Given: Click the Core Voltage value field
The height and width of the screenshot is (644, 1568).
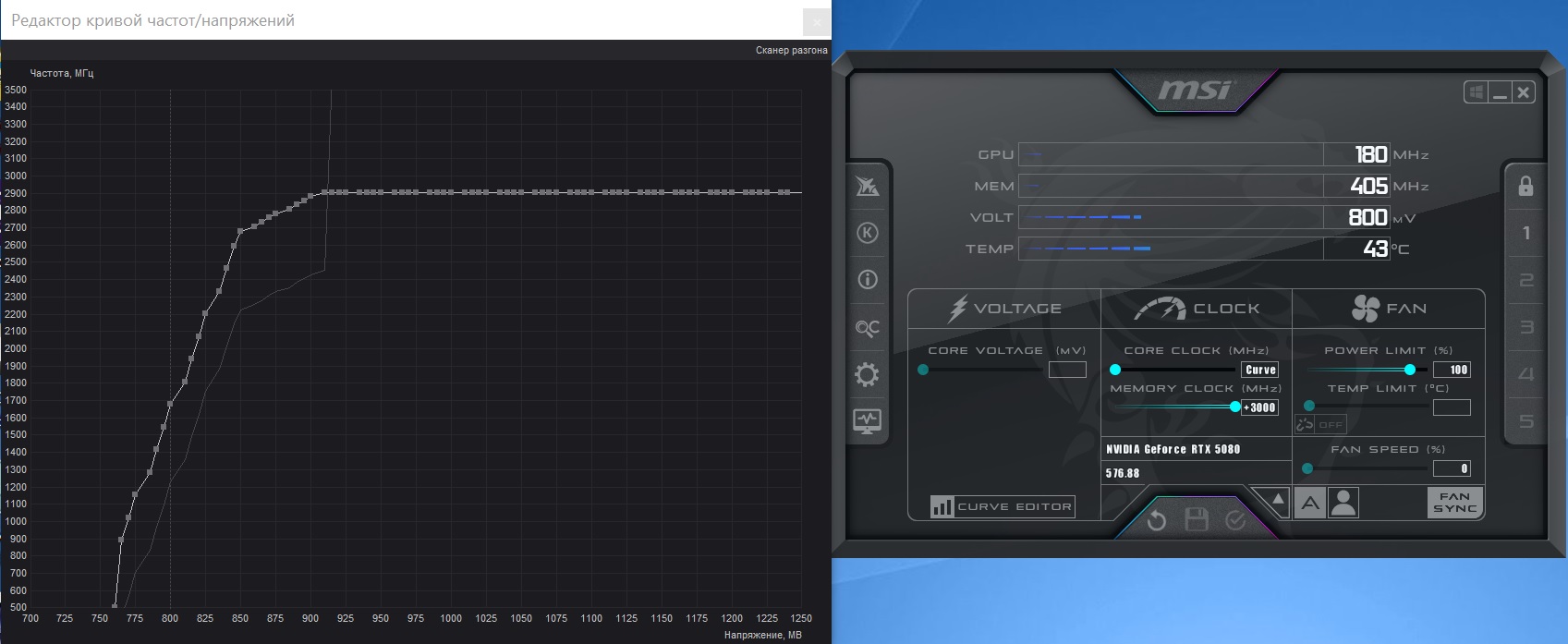Looking at the screenshot, I should pos(1067,370).
